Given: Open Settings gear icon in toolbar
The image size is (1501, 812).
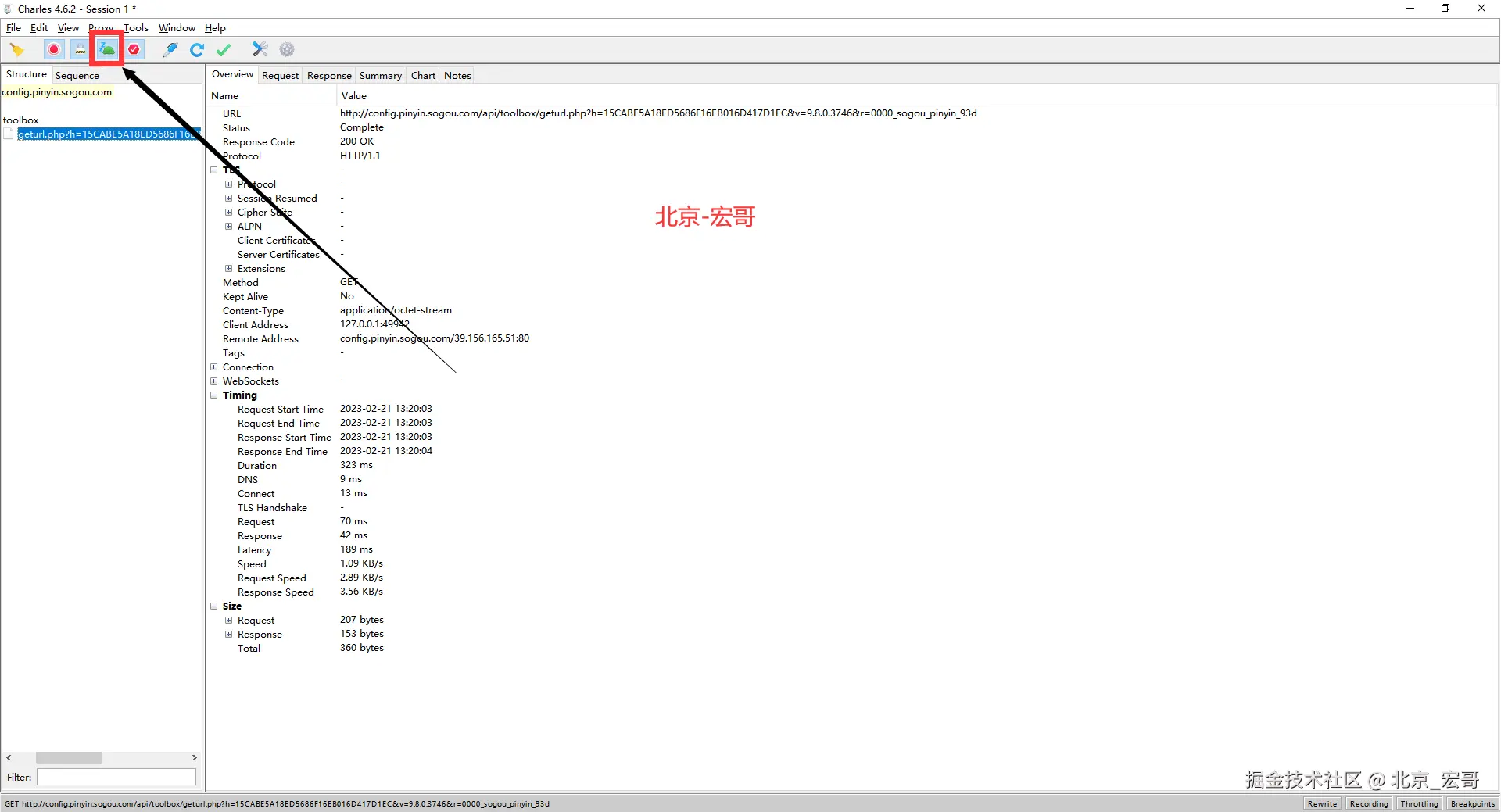Looking at the screenshot, I should coord(287,50).
